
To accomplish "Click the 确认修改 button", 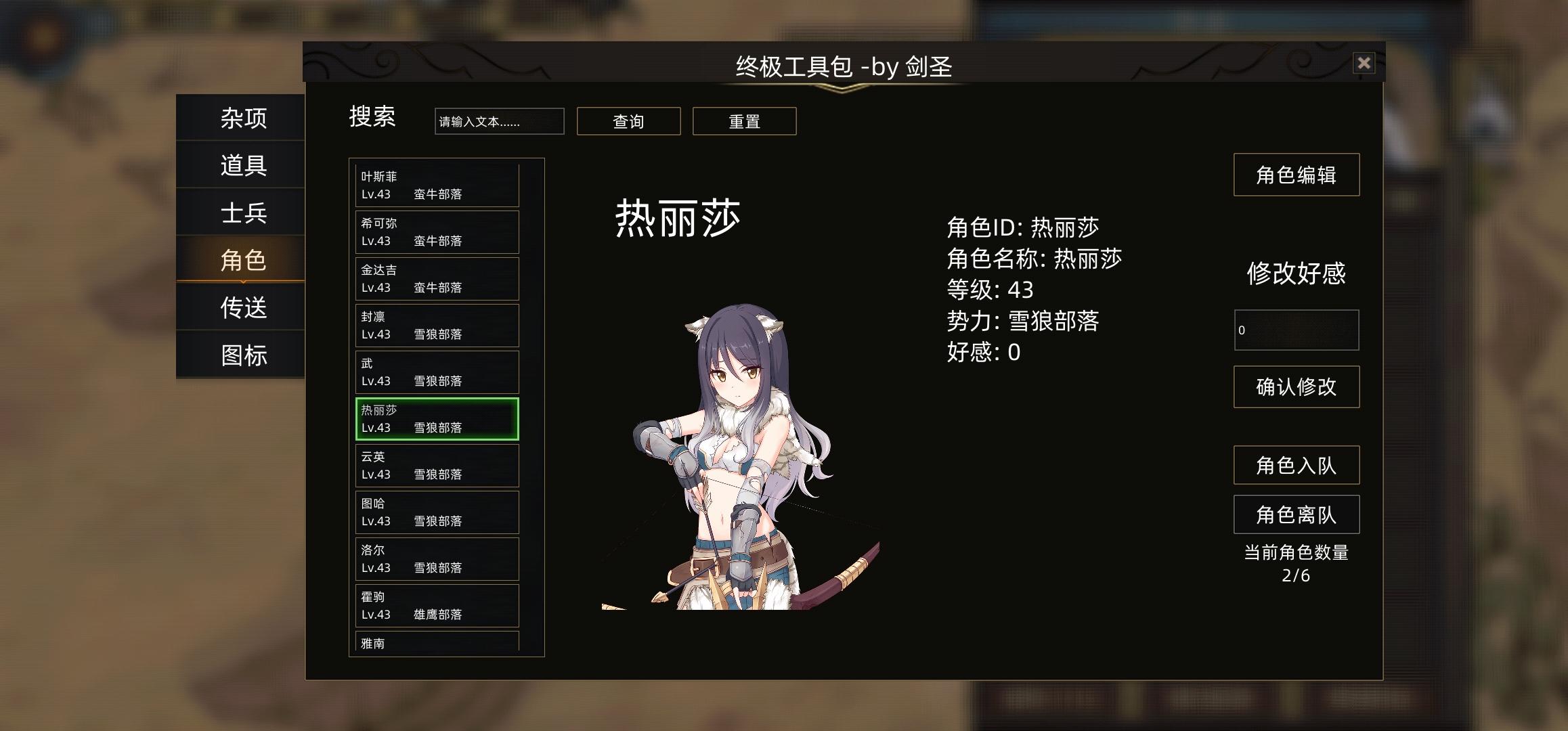I will tap(1296, 386).
